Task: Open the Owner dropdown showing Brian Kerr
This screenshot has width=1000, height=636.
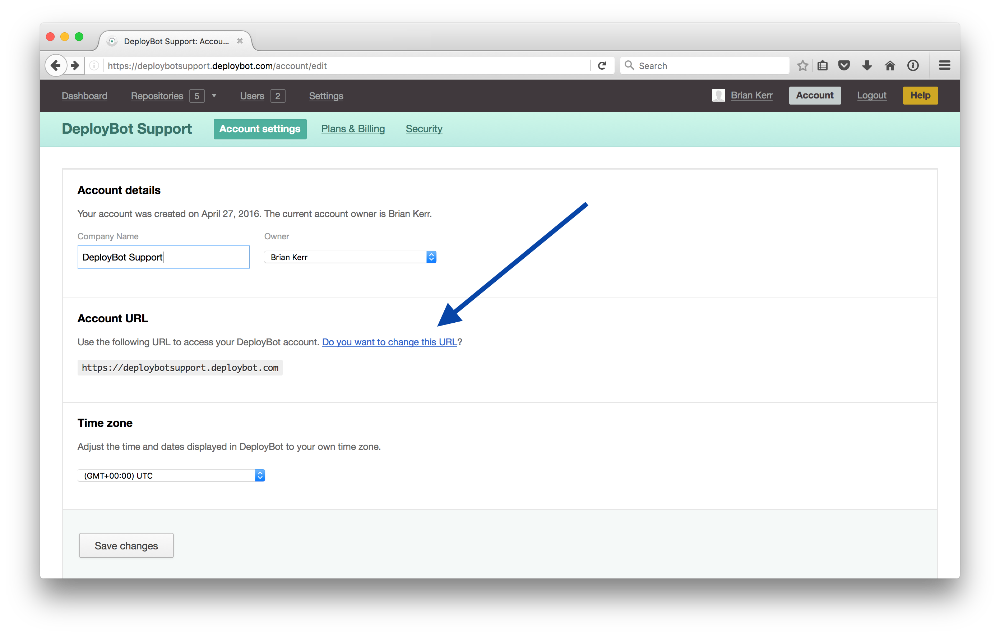Action: (350, 257)
